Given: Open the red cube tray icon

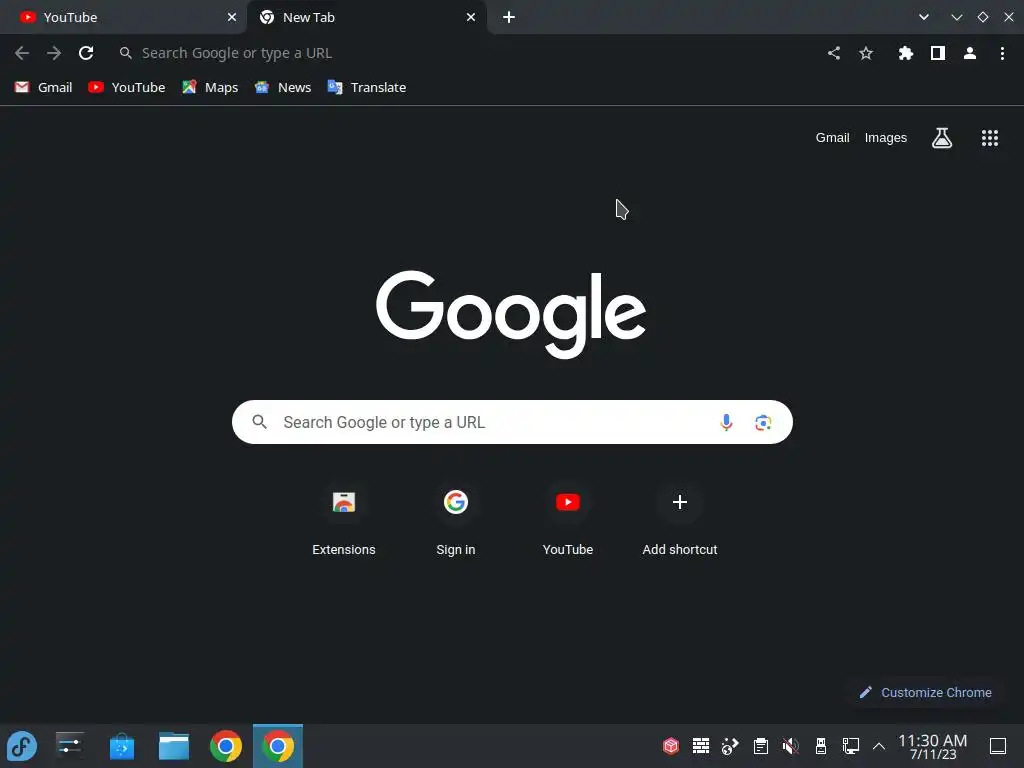Looking at the screenshot, I should (671, 746).
